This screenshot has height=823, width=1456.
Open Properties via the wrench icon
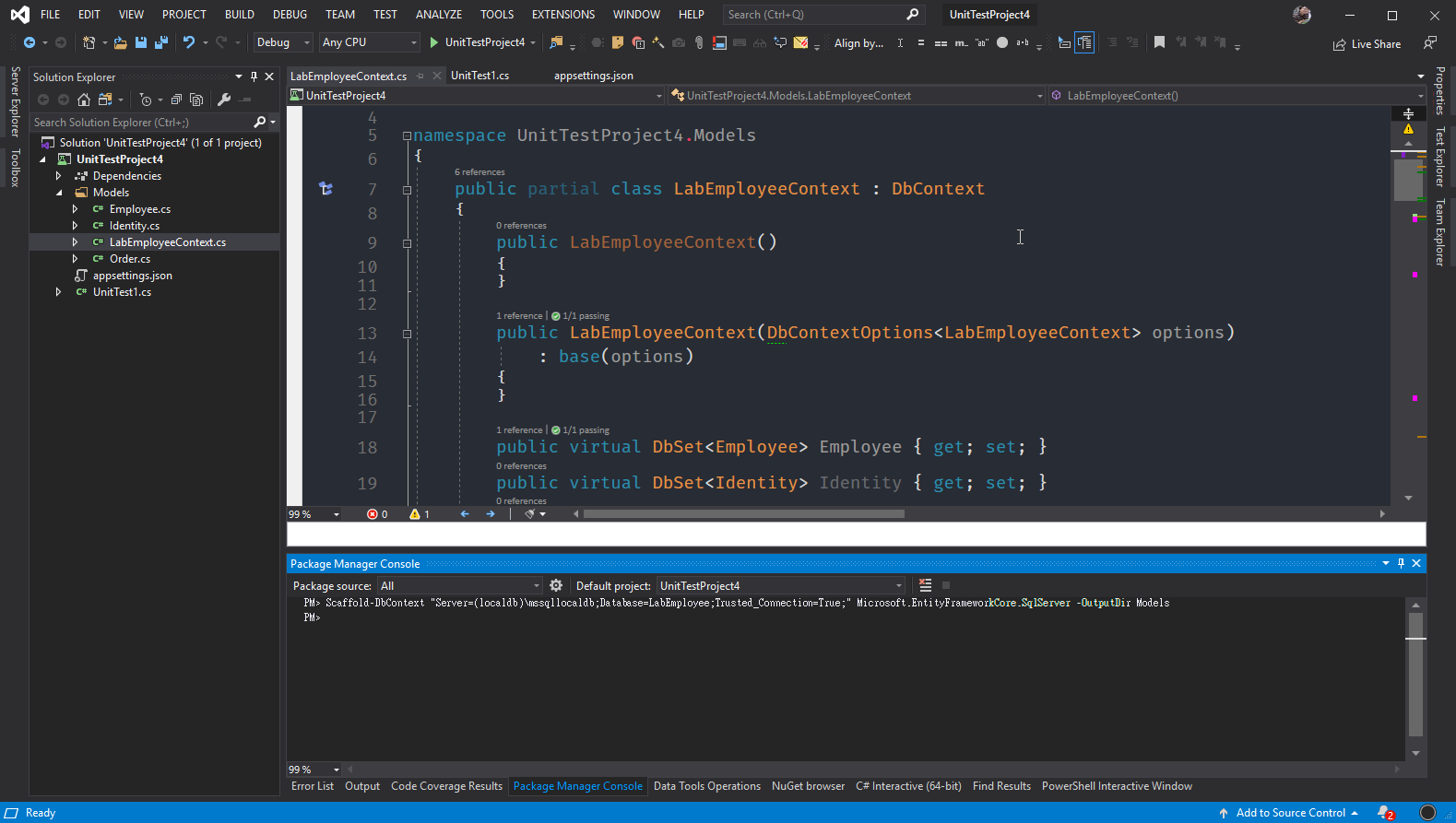224,100
